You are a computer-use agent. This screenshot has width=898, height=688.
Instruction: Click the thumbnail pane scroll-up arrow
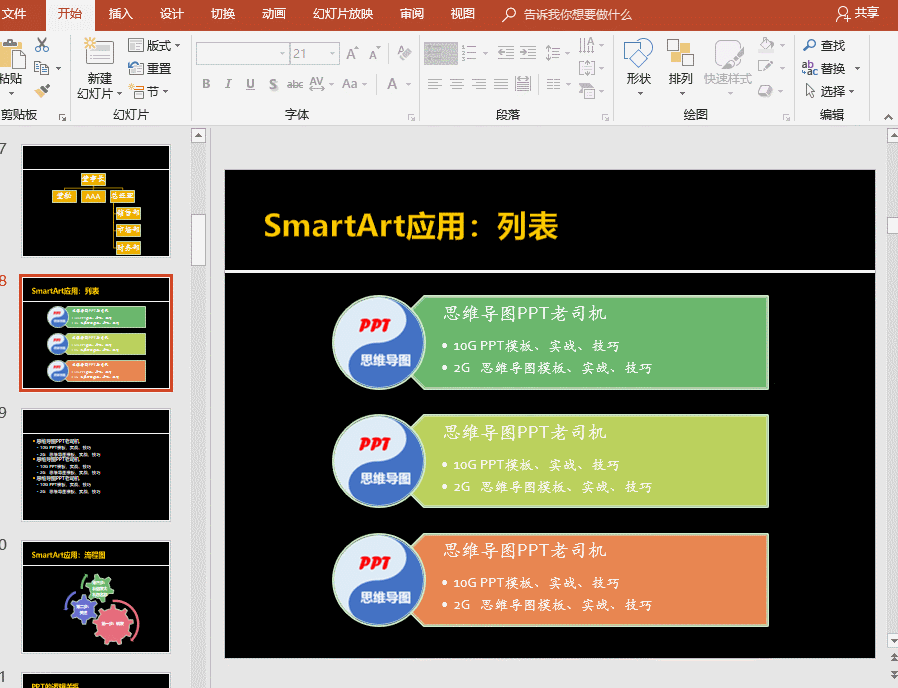[x=198, y=136]
